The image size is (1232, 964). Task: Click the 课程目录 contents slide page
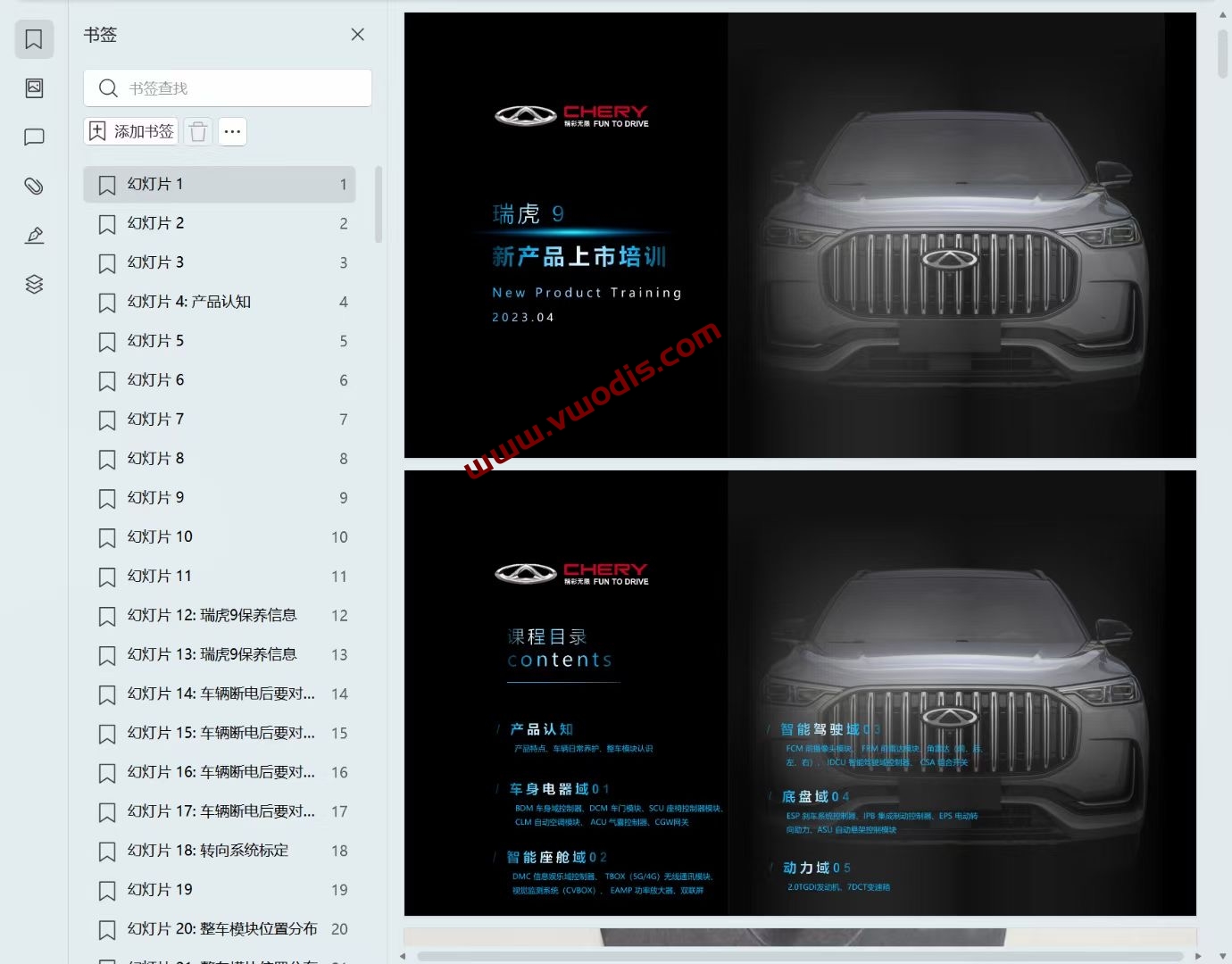[800, 693]
